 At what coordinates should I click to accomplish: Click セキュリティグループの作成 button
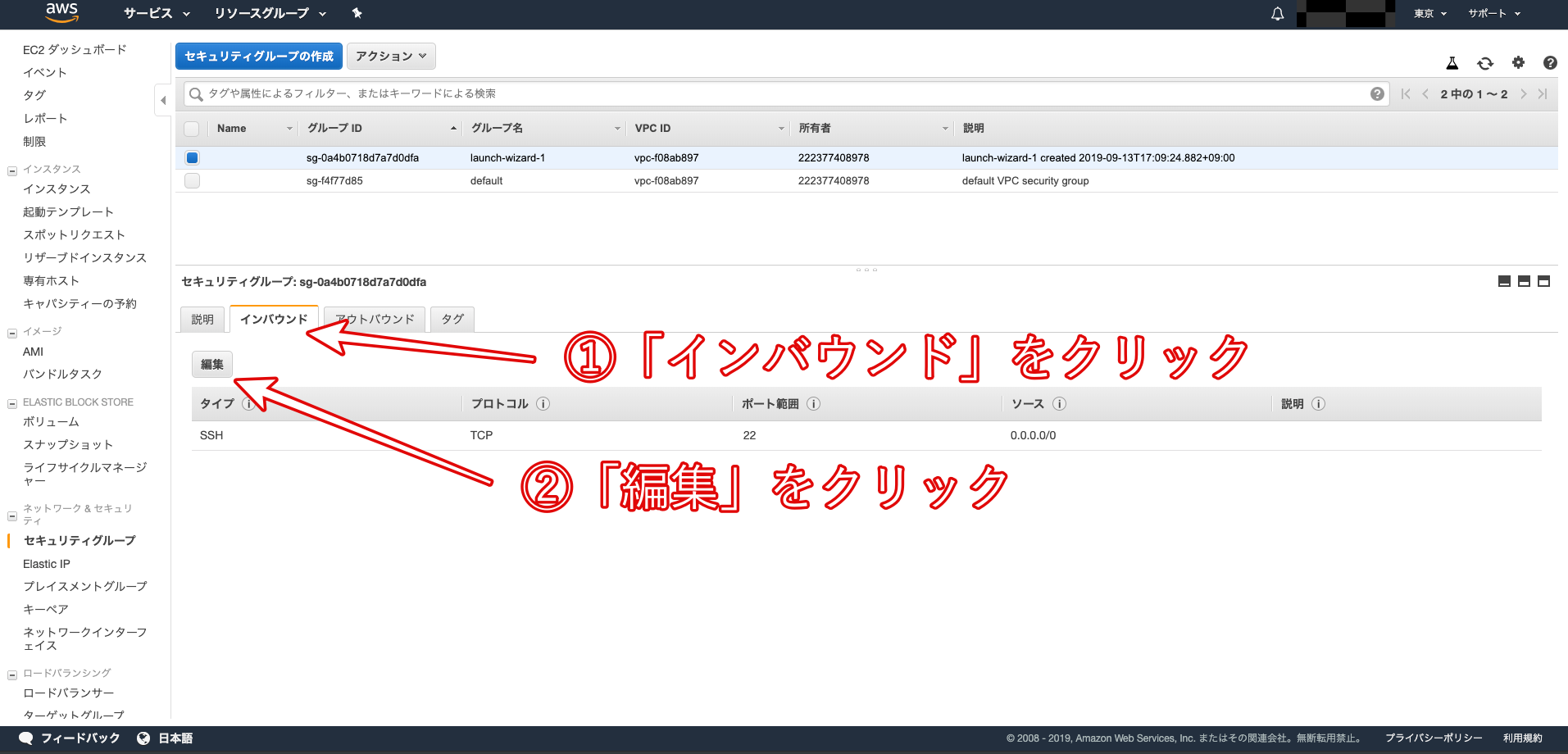[x=258, y=57]
